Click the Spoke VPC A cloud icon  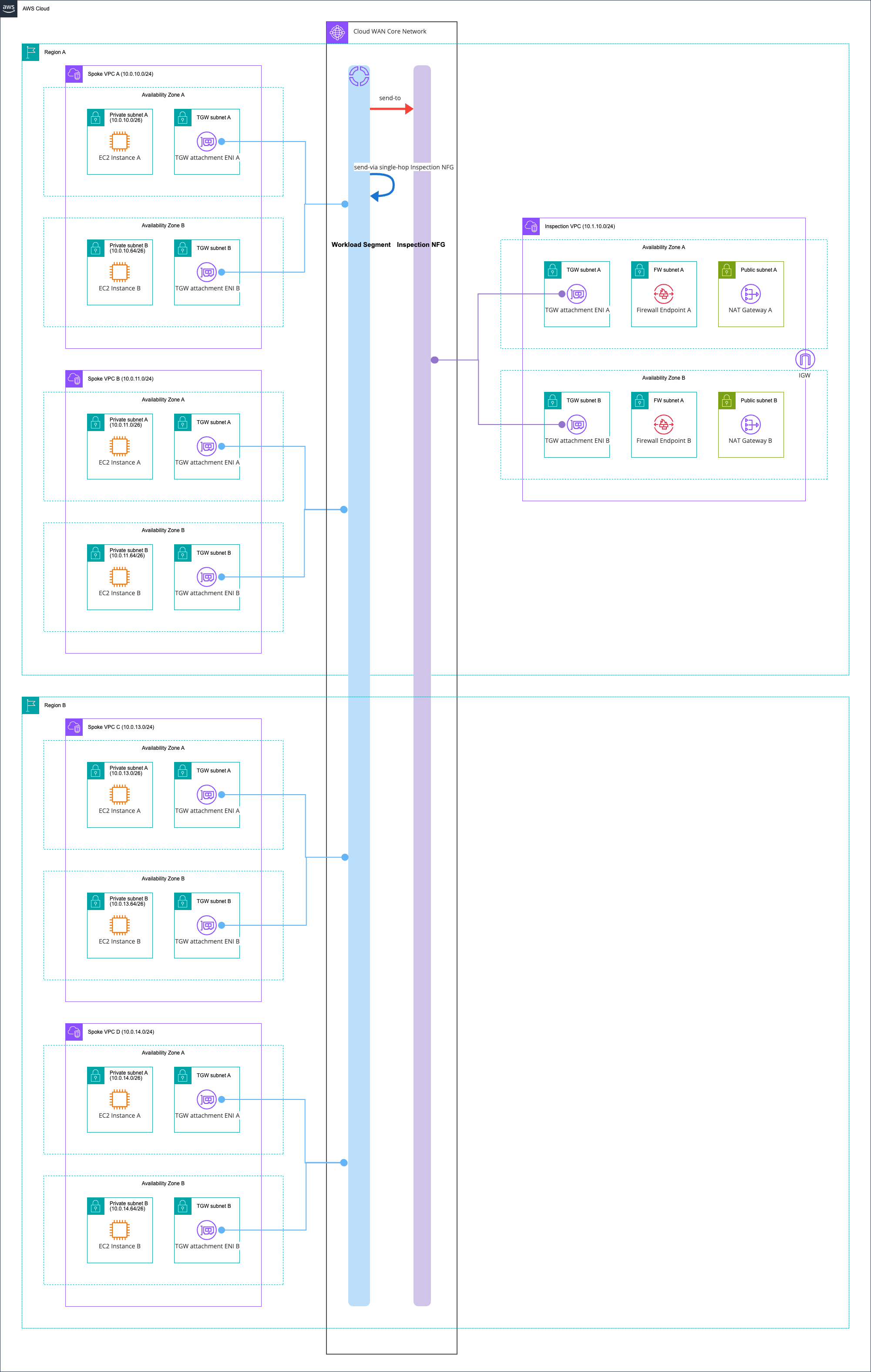(74, 74)
